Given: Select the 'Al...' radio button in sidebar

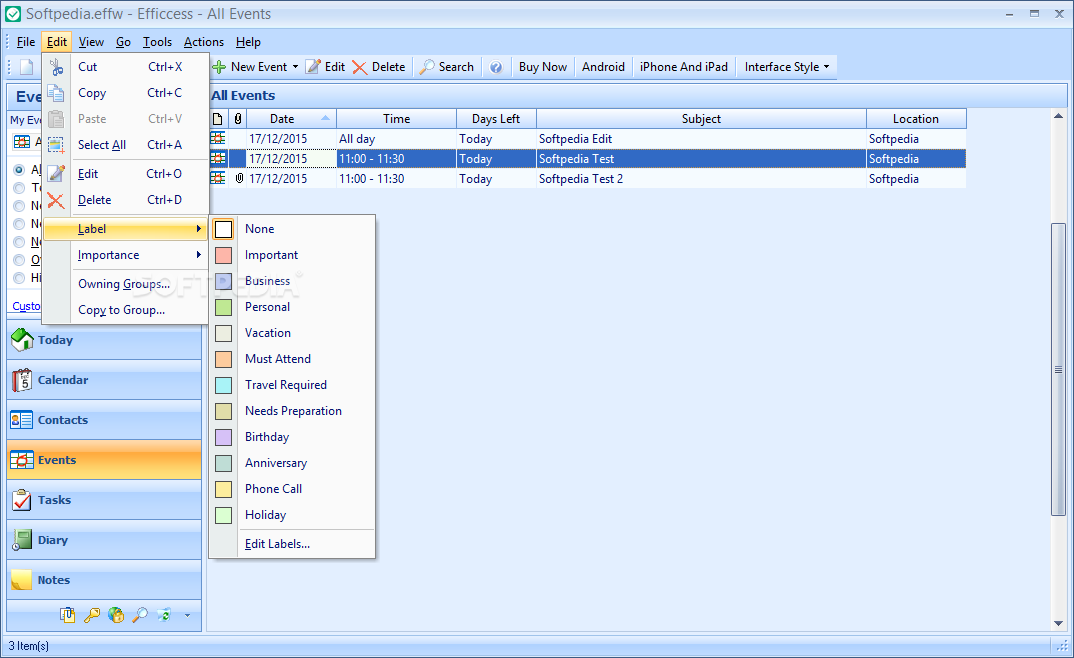Looking at the screenshot, I should tap(19, 169).
